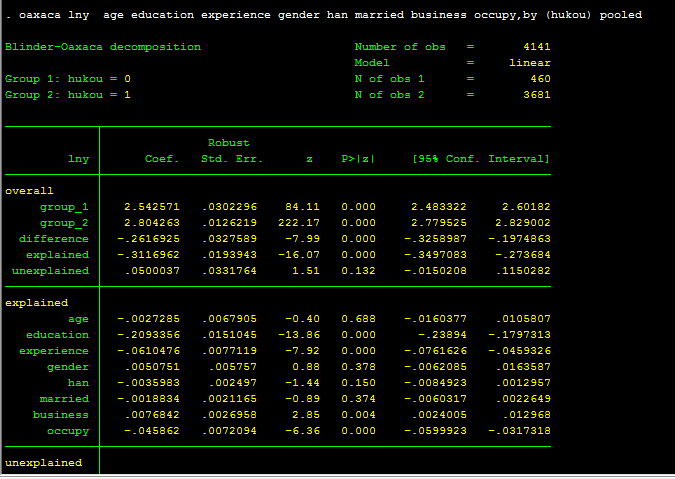The height and width of the screenshot is (479, 675).
Task: Click N of obs 2 value 3681
Action: click(x=537, y=95)
